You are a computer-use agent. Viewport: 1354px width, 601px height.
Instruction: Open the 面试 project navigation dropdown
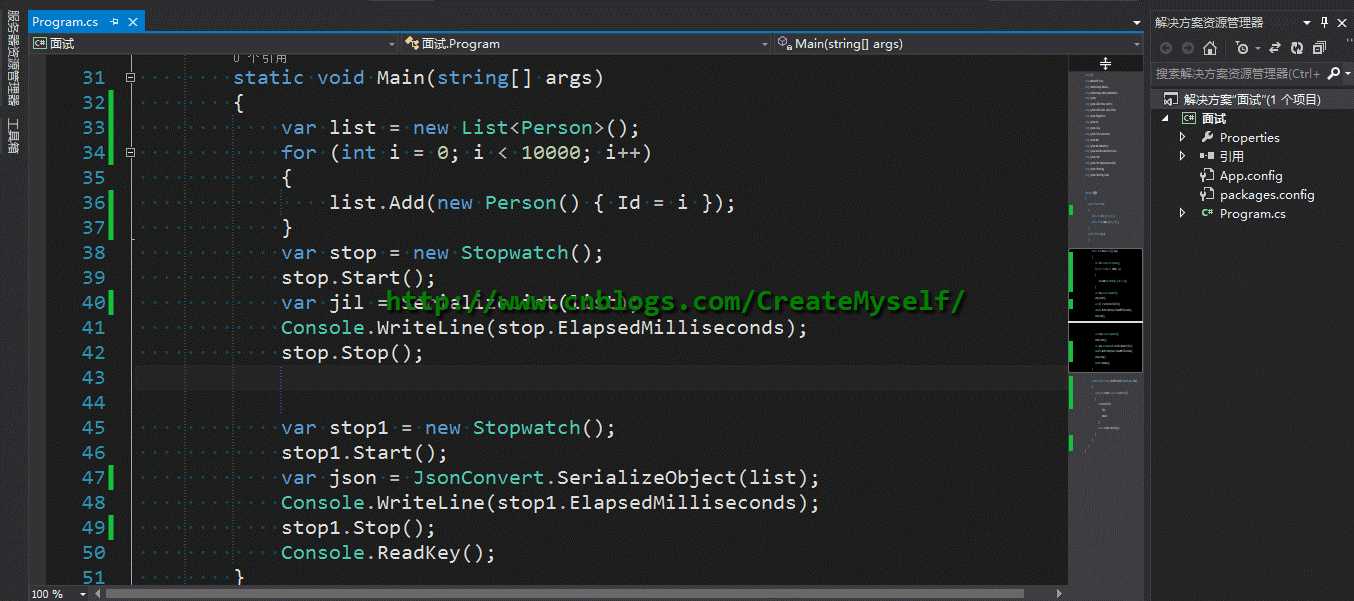[391, 44]
